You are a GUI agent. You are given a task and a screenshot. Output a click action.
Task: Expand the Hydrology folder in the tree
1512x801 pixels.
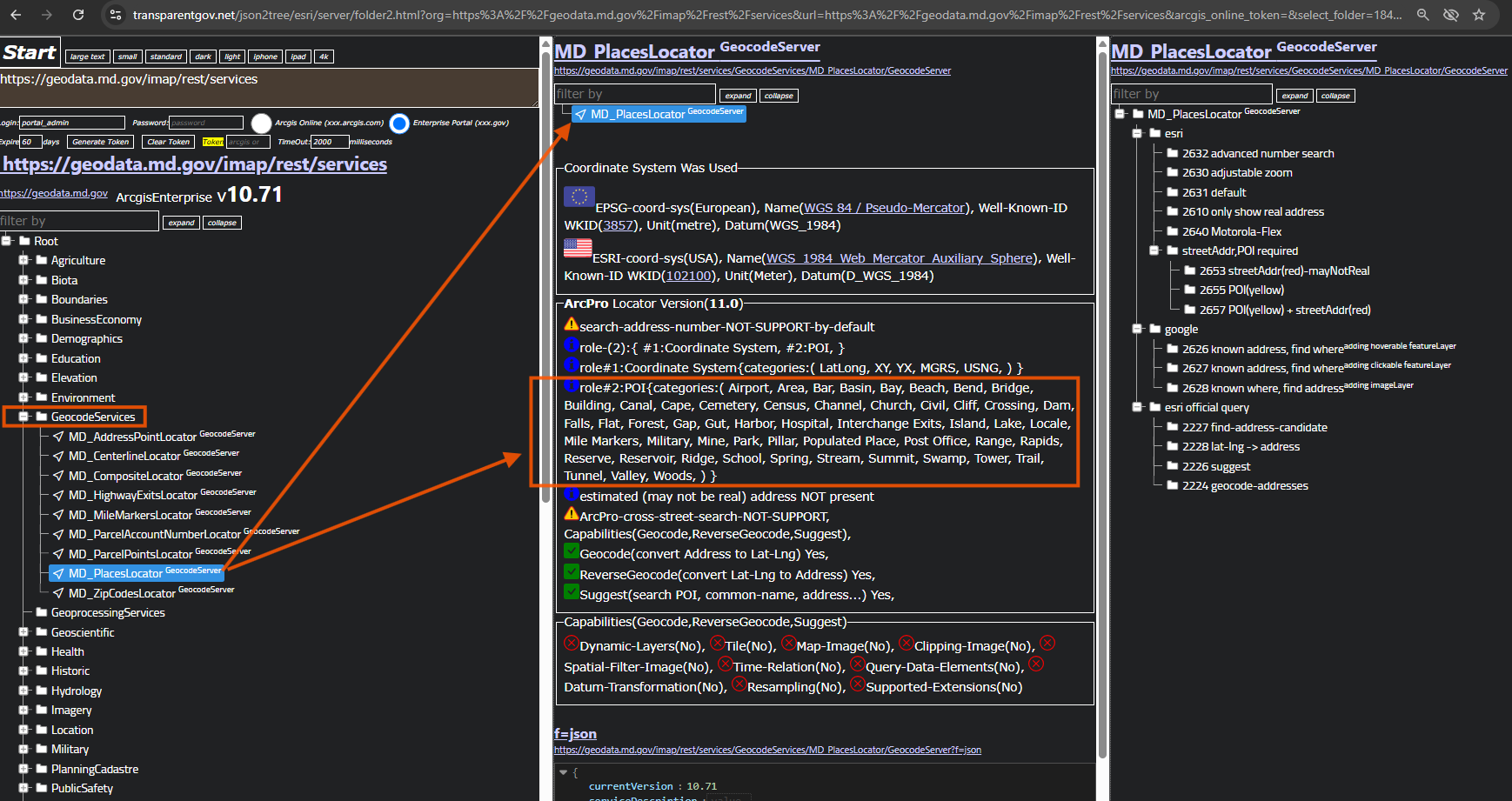[23, 691]
